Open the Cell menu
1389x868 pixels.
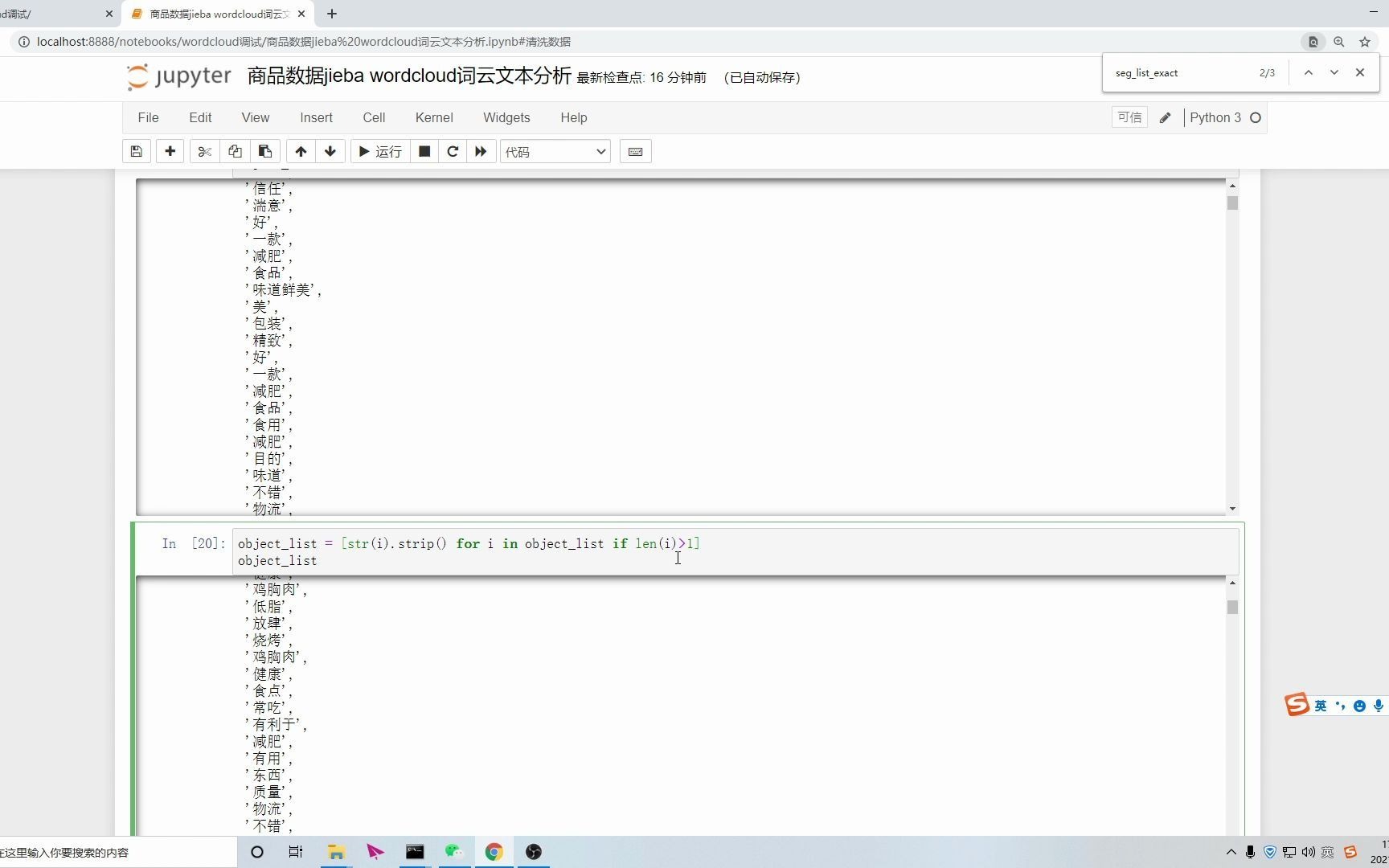[374, 117]
